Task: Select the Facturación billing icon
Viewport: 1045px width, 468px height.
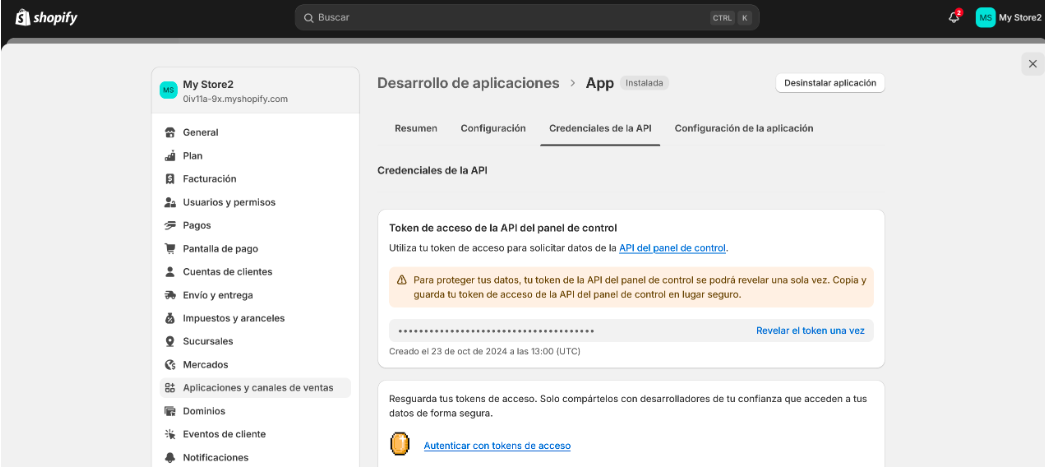Action: [170, 179]
